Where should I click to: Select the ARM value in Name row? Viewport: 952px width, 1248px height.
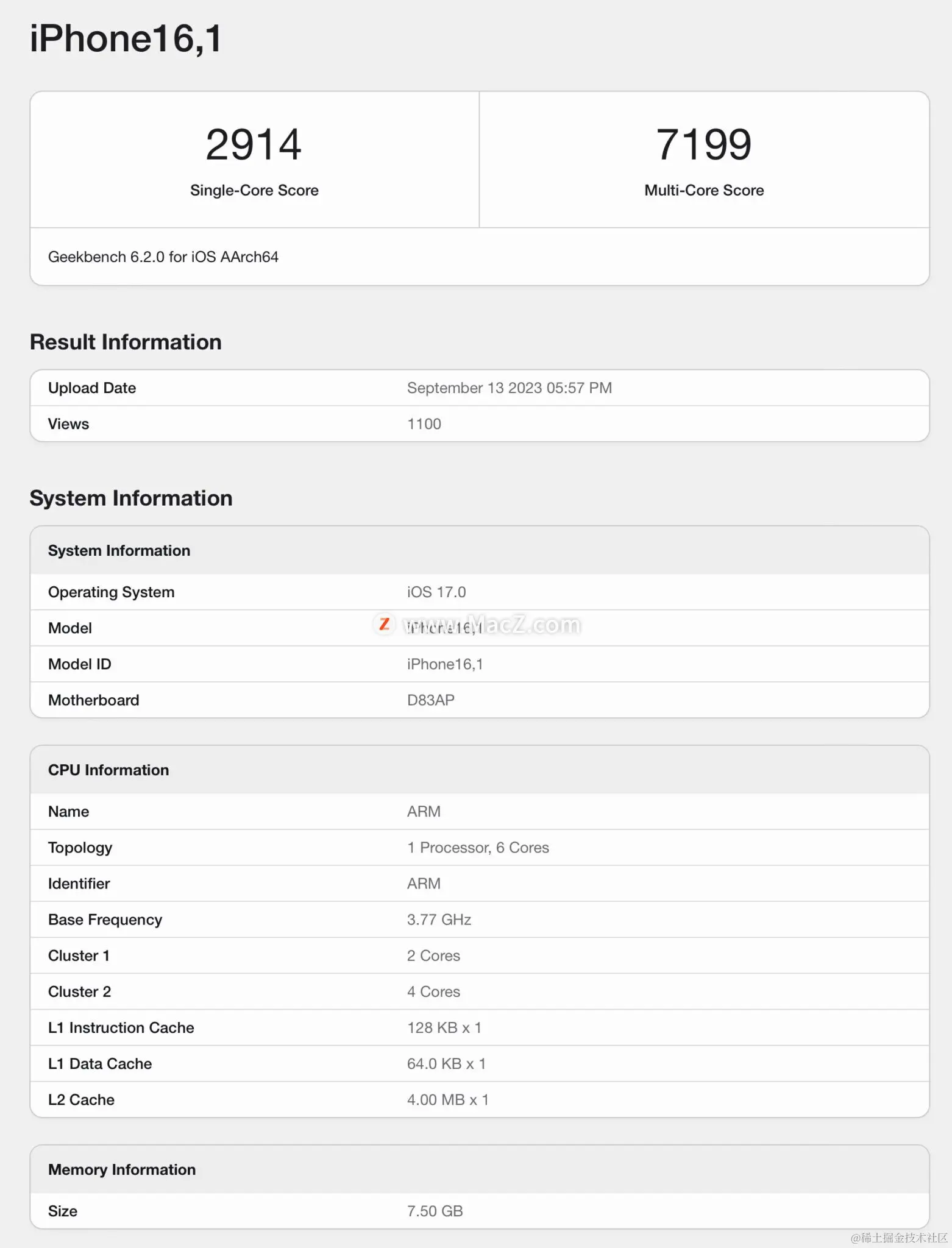pyautogui.click(x=424, y=812)
